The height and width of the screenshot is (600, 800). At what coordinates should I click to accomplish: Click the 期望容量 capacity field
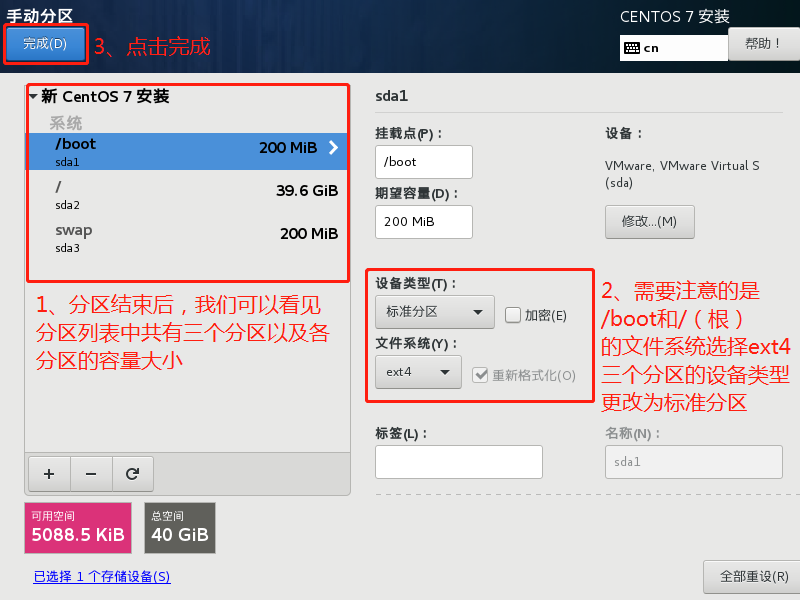point(423,222)
